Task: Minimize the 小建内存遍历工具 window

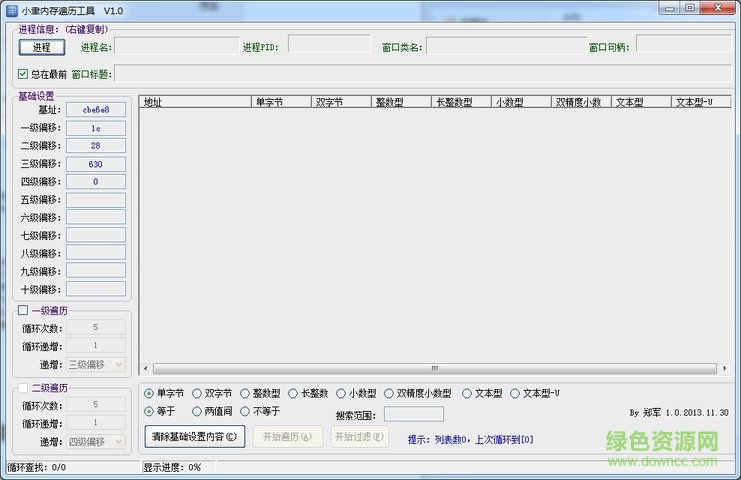Action: [x=670, y=8]
